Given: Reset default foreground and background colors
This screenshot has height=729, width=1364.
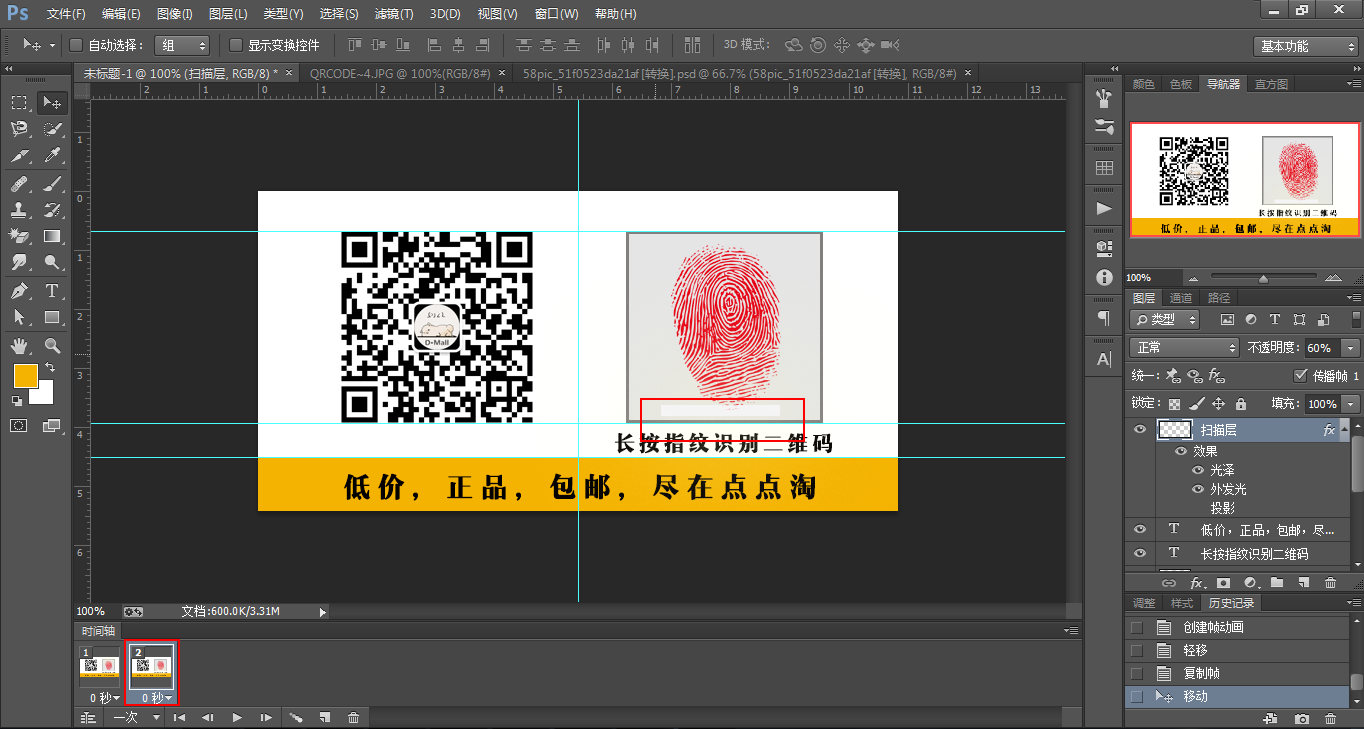Looking at the screenshot, I should (17, 401).
